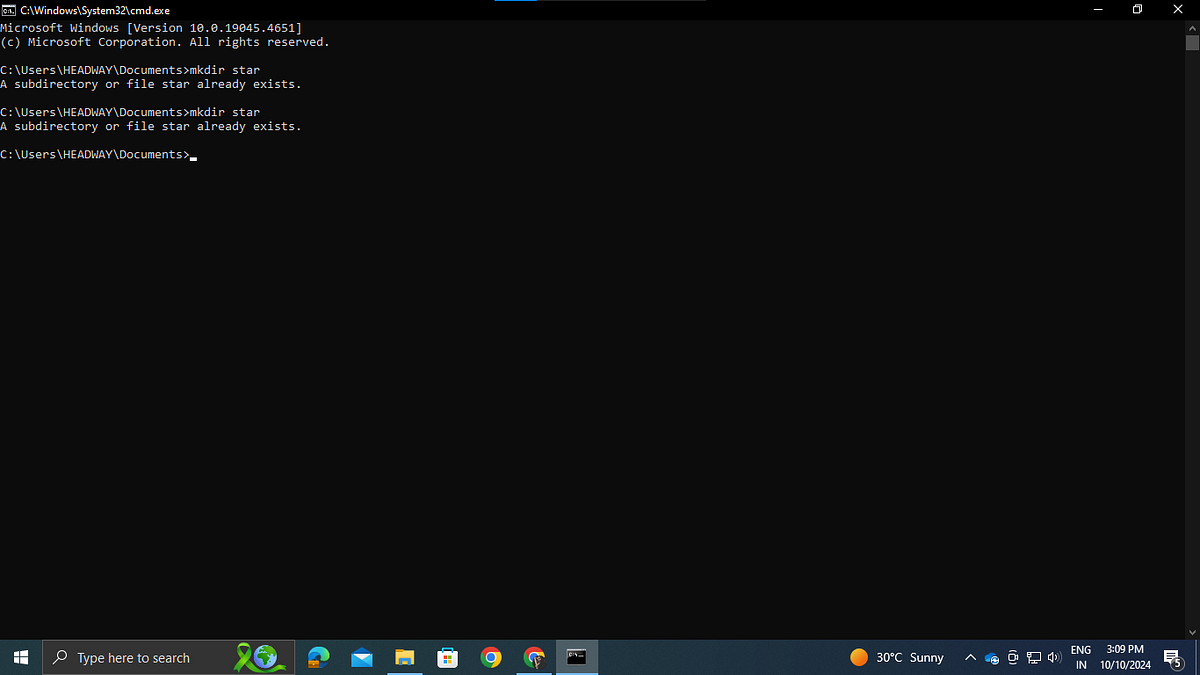1200x675 pixels.
Task: Open the volume control from the tray
Action: pos(1054,657)
